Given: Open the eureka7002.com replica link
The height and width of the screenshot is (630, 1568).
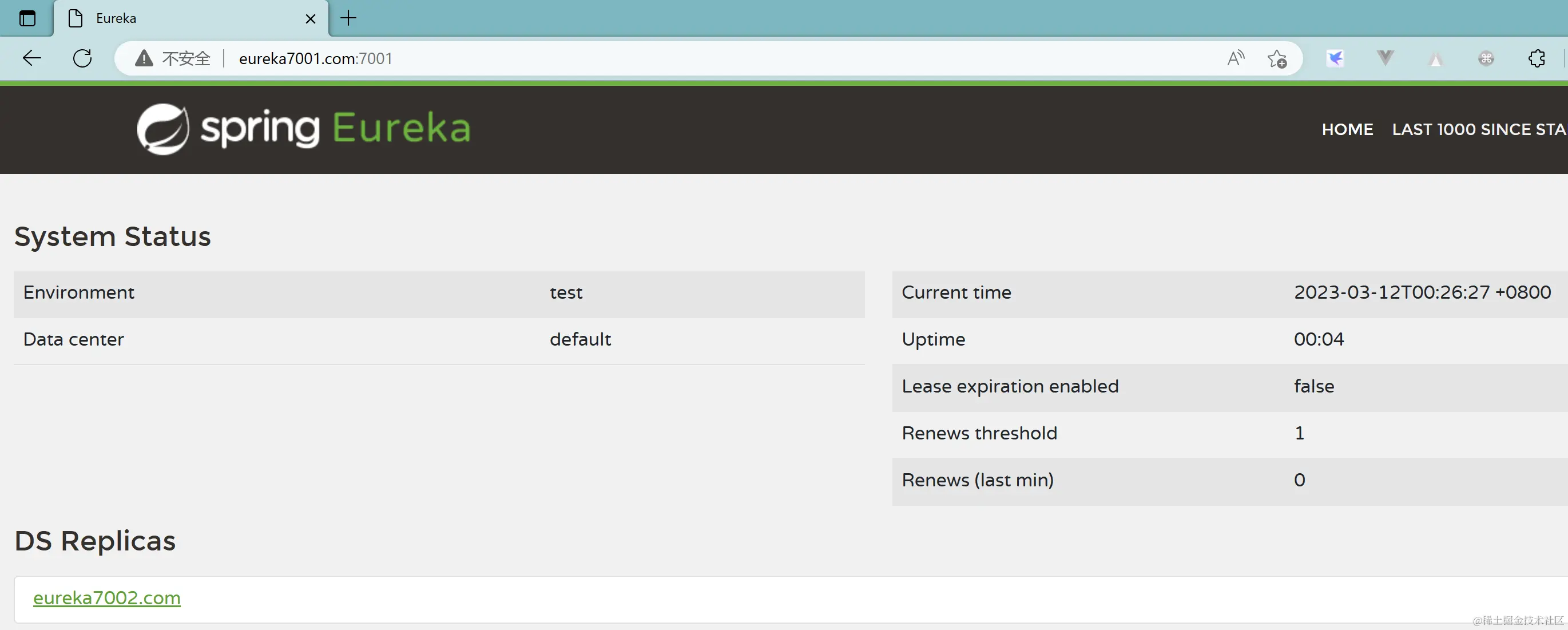Looking at the screenshot, I should point(106,598).
